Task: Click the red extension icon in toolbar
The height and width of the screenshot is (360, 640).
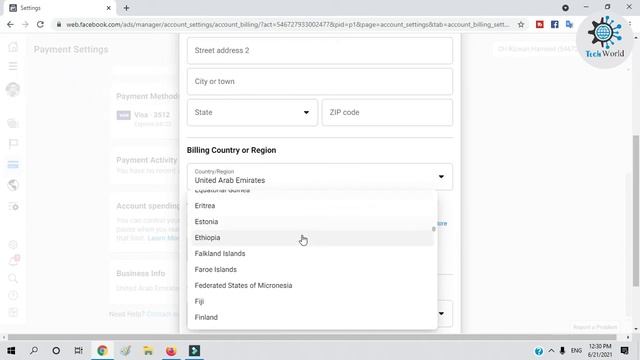Action: [x=540, y=24]
